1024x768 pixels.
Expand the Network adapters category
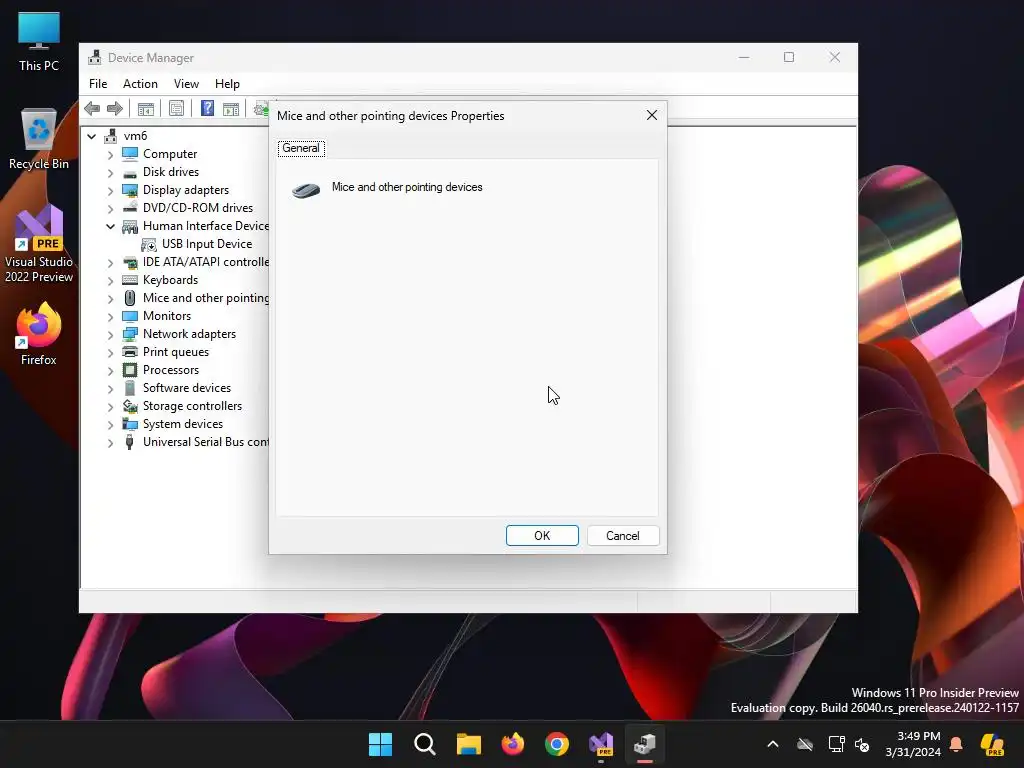click(x=110, y=334)
